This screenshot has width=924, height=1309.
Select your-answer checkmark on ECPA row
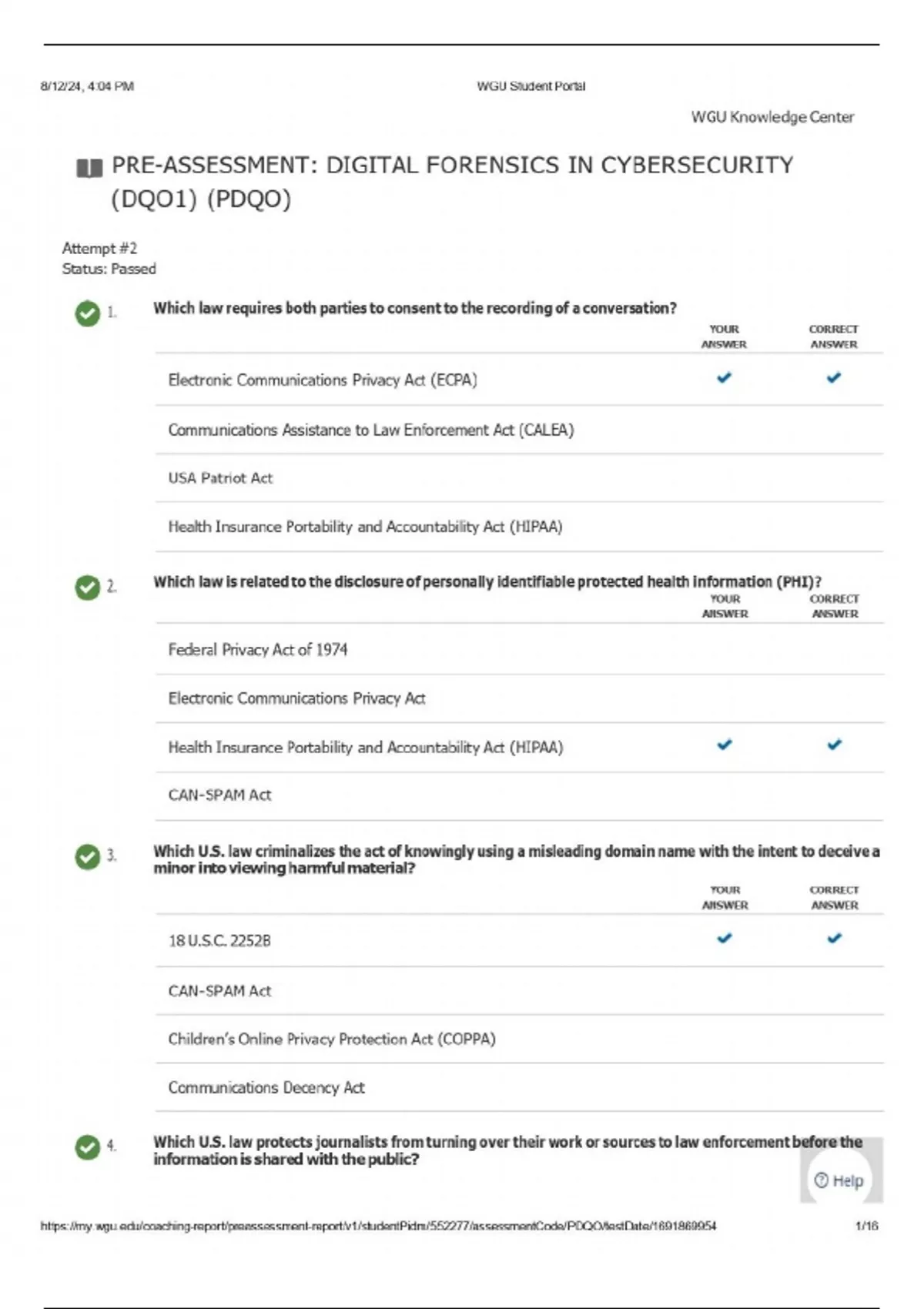pyautogui.click(x=725, y=378)
